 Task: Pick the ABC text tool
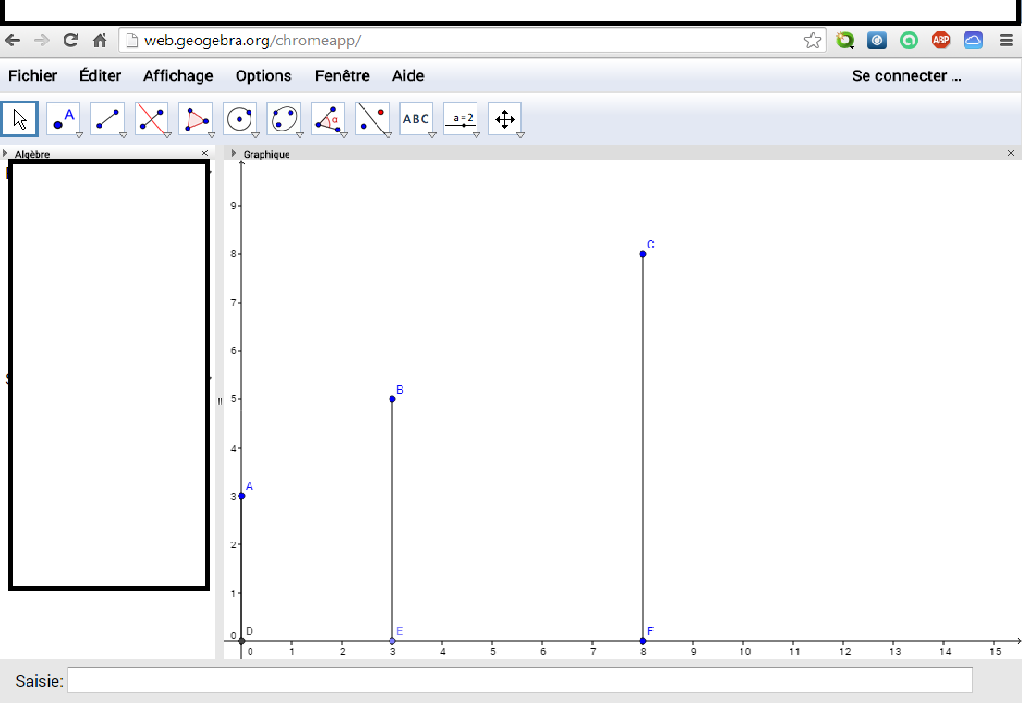click(x=415, y=119)
